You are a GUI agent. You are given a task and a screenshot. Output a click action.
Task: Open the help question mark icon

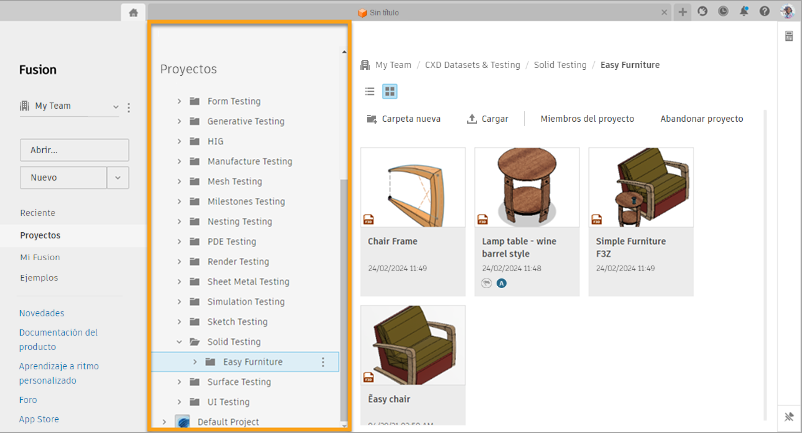(765, 11)
